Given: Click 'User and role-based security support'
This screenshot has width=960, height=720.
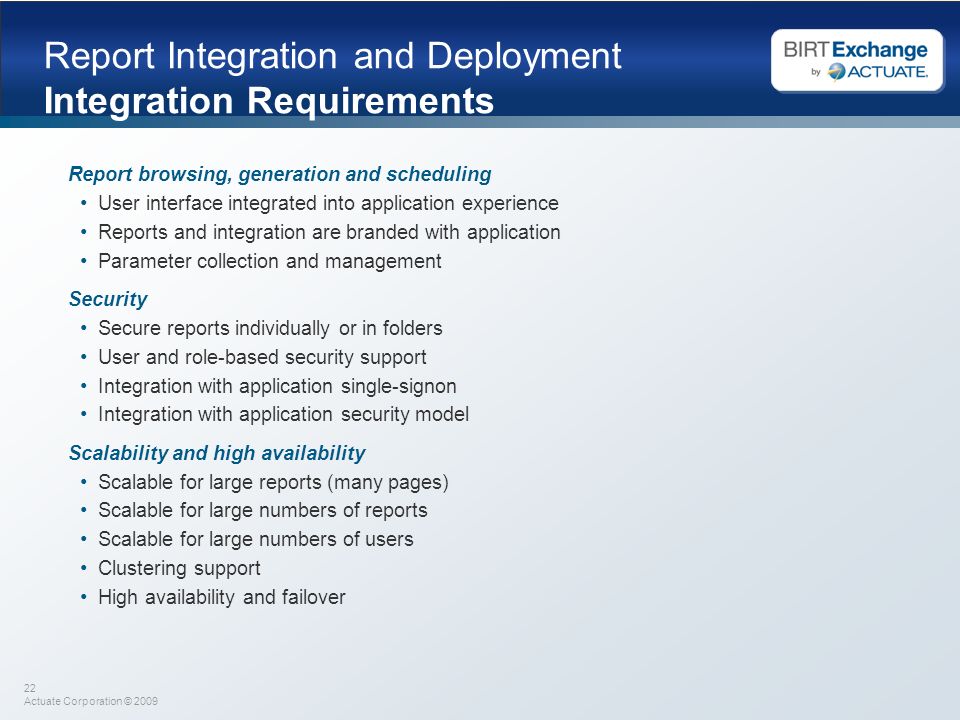Looking at the screenshot, I should (x=262, y=357).
